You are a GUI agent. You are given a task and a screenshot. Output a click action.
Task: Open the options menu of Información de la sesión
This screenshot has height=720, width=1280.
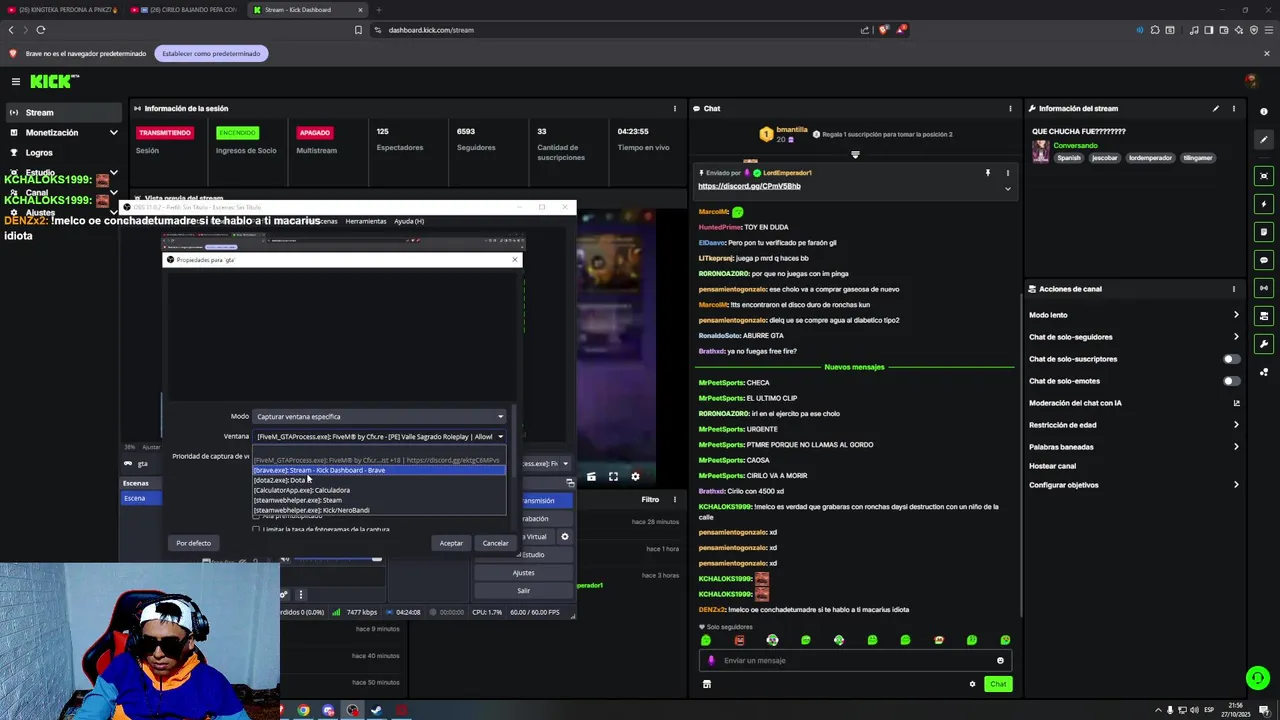[675, 108]
